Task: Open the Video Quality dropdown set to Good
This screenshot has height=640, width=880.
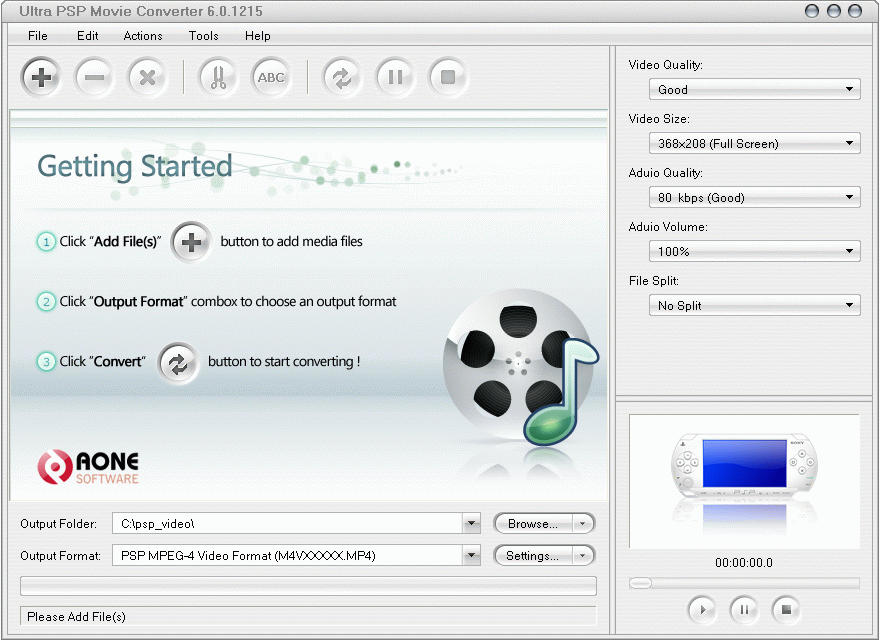Action: tap(754, 89)
